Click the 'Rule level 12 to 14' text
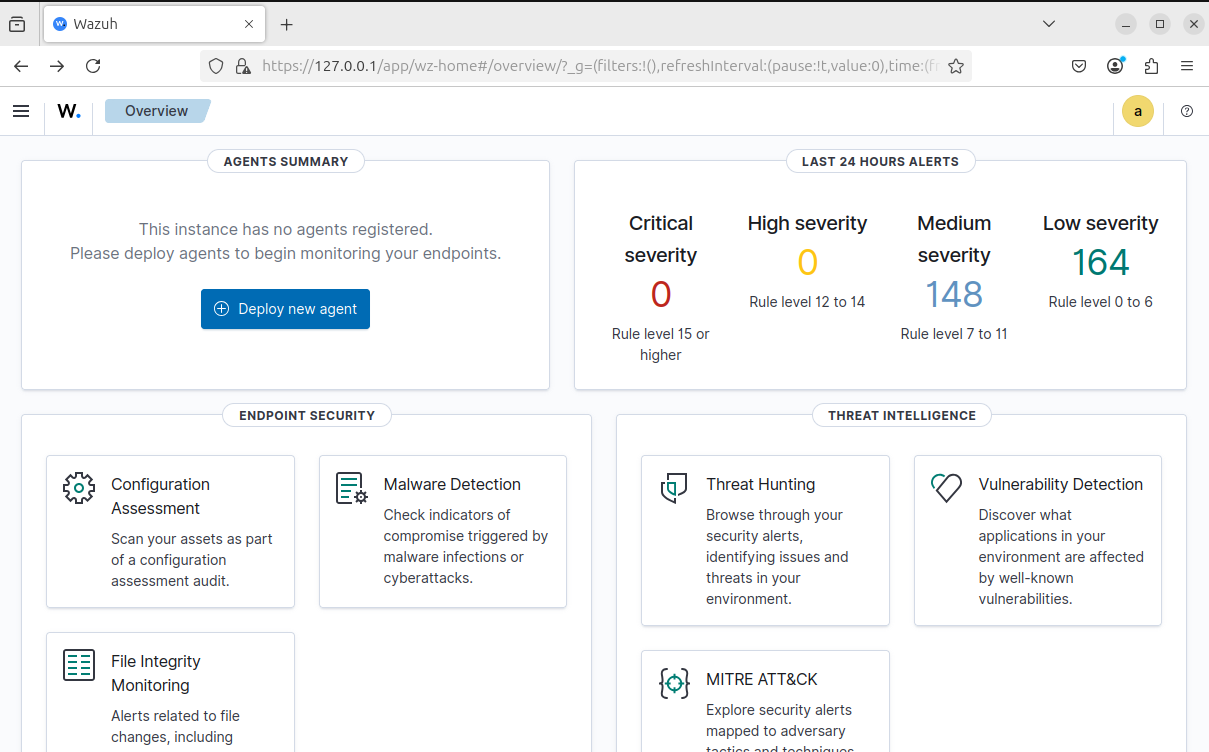This screenshot has height=752, width=1209. (x=807, y=302)
